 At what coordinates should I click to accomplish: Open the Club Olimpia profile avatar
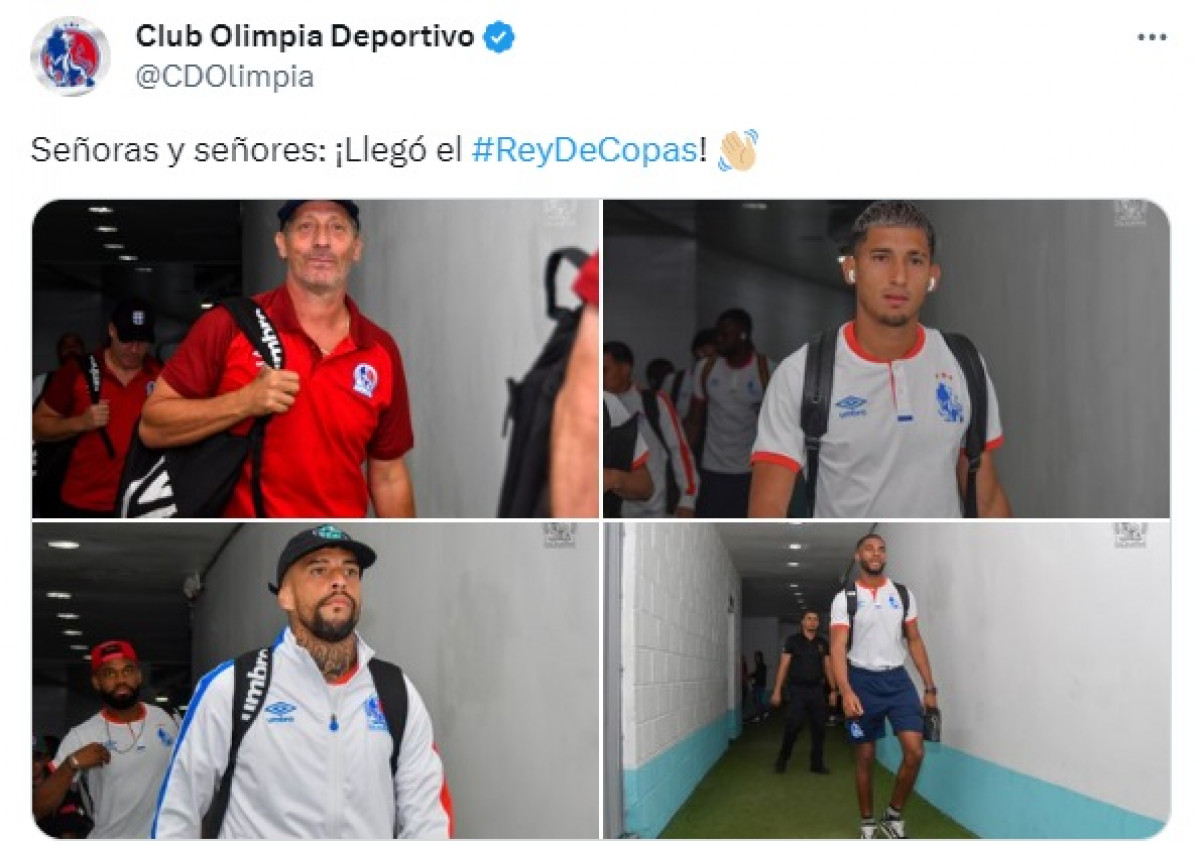point(70,56)
